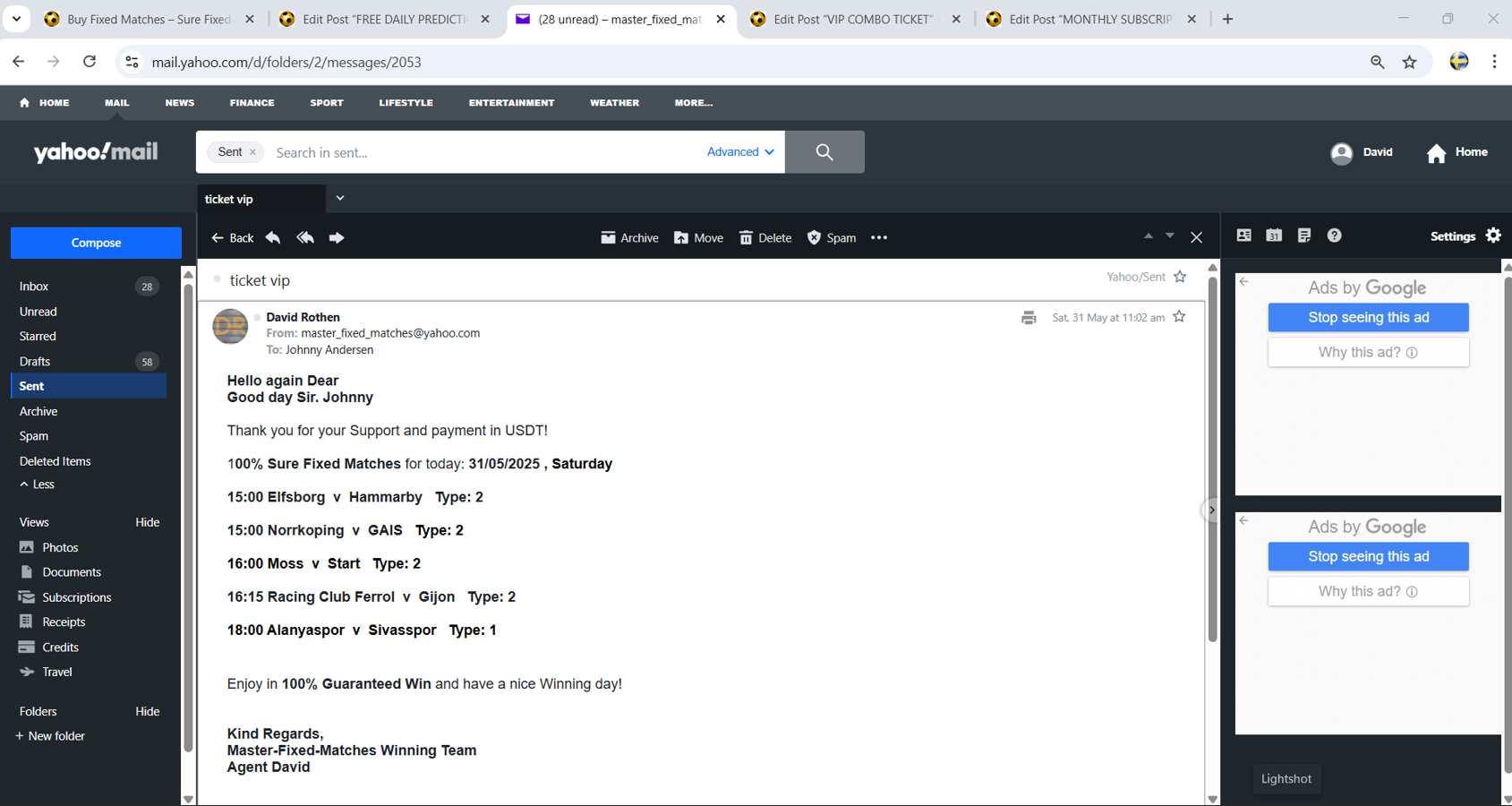The width and height of the screenshot is (1512, 806).
Task: Archive the open message
Action: click(x=629, y=237)
